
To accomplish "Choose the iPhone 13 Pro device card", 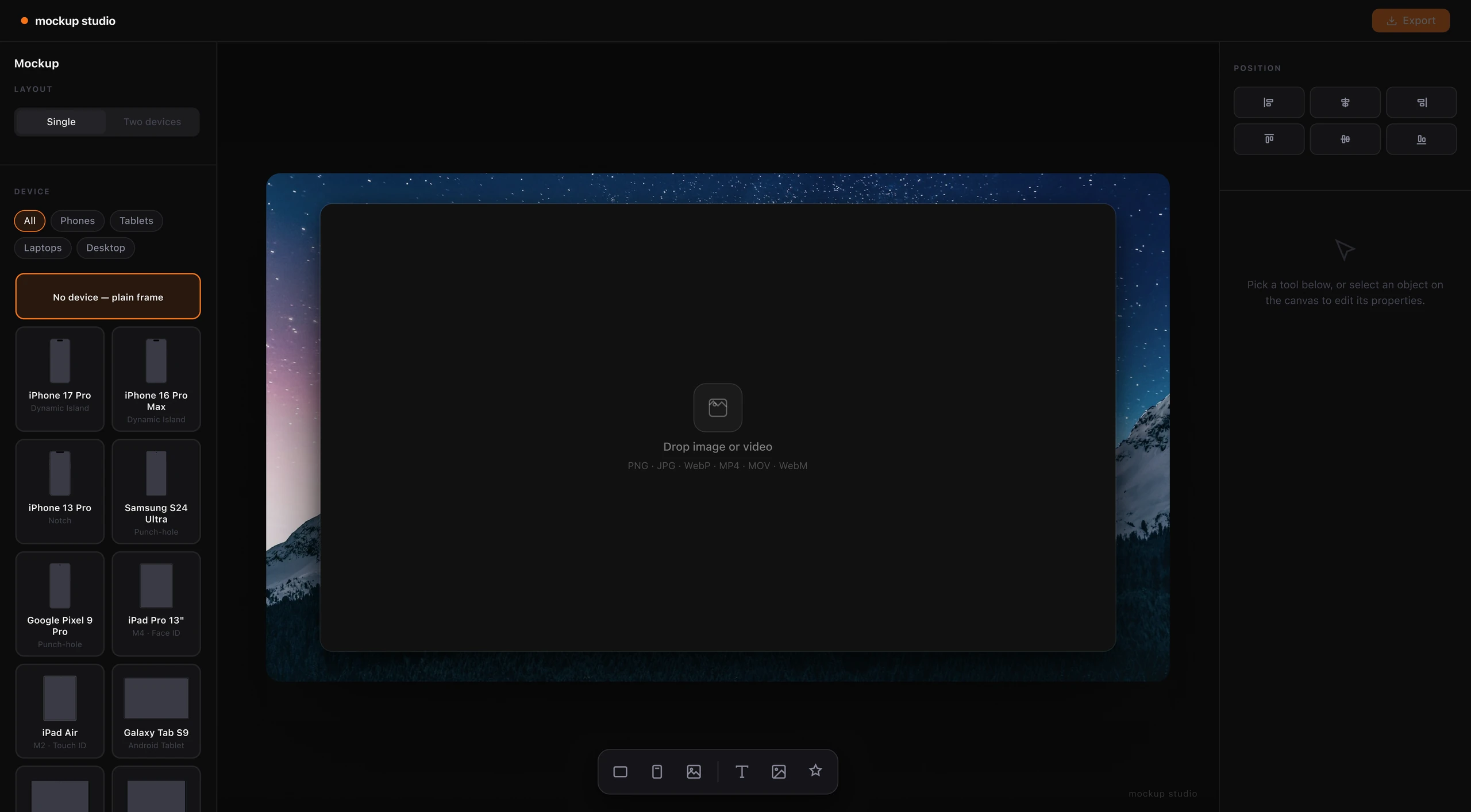I will [60, 492].
